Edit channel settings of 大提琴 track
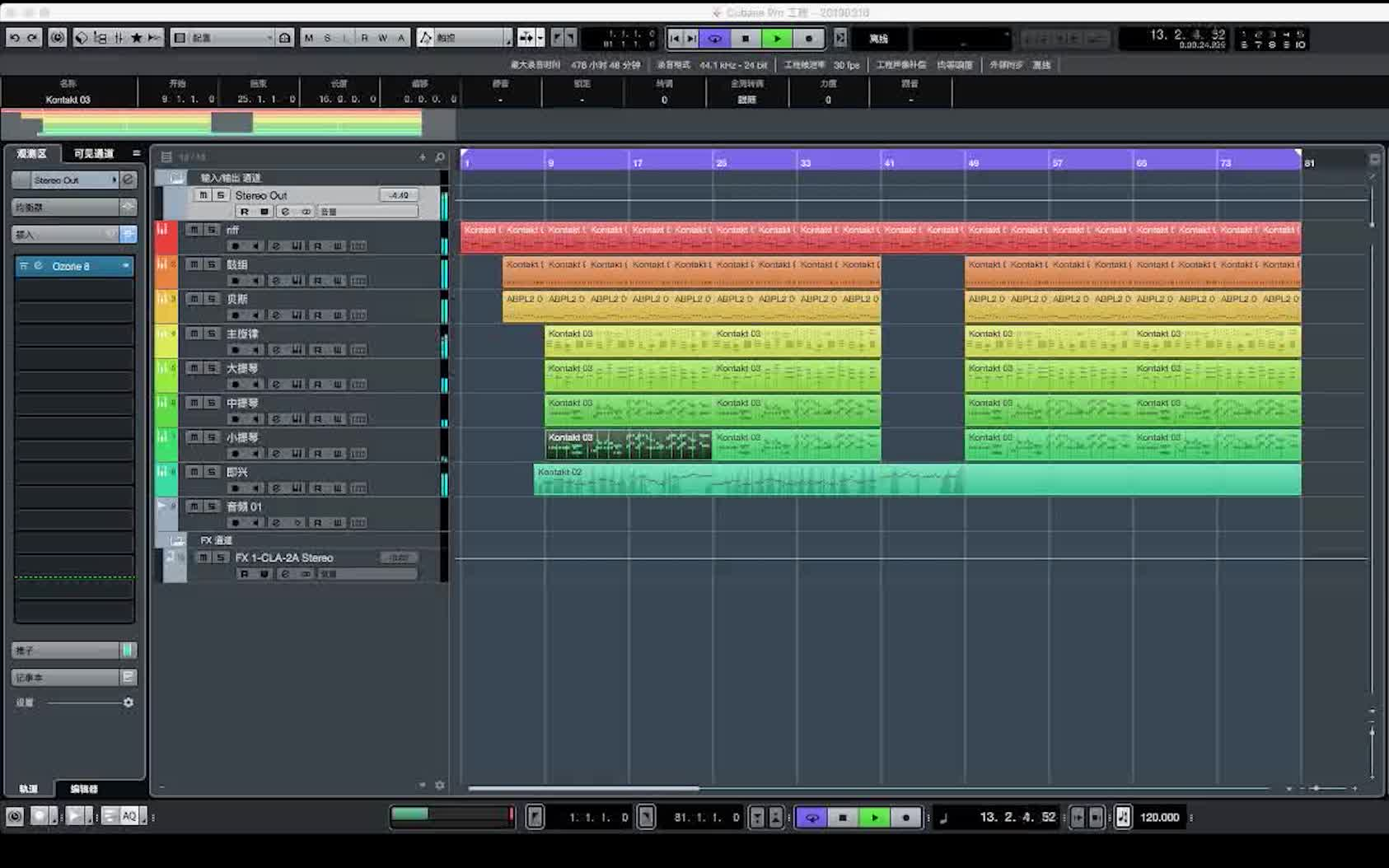The width and height of the screenshot is (1389, 868). 276,384
